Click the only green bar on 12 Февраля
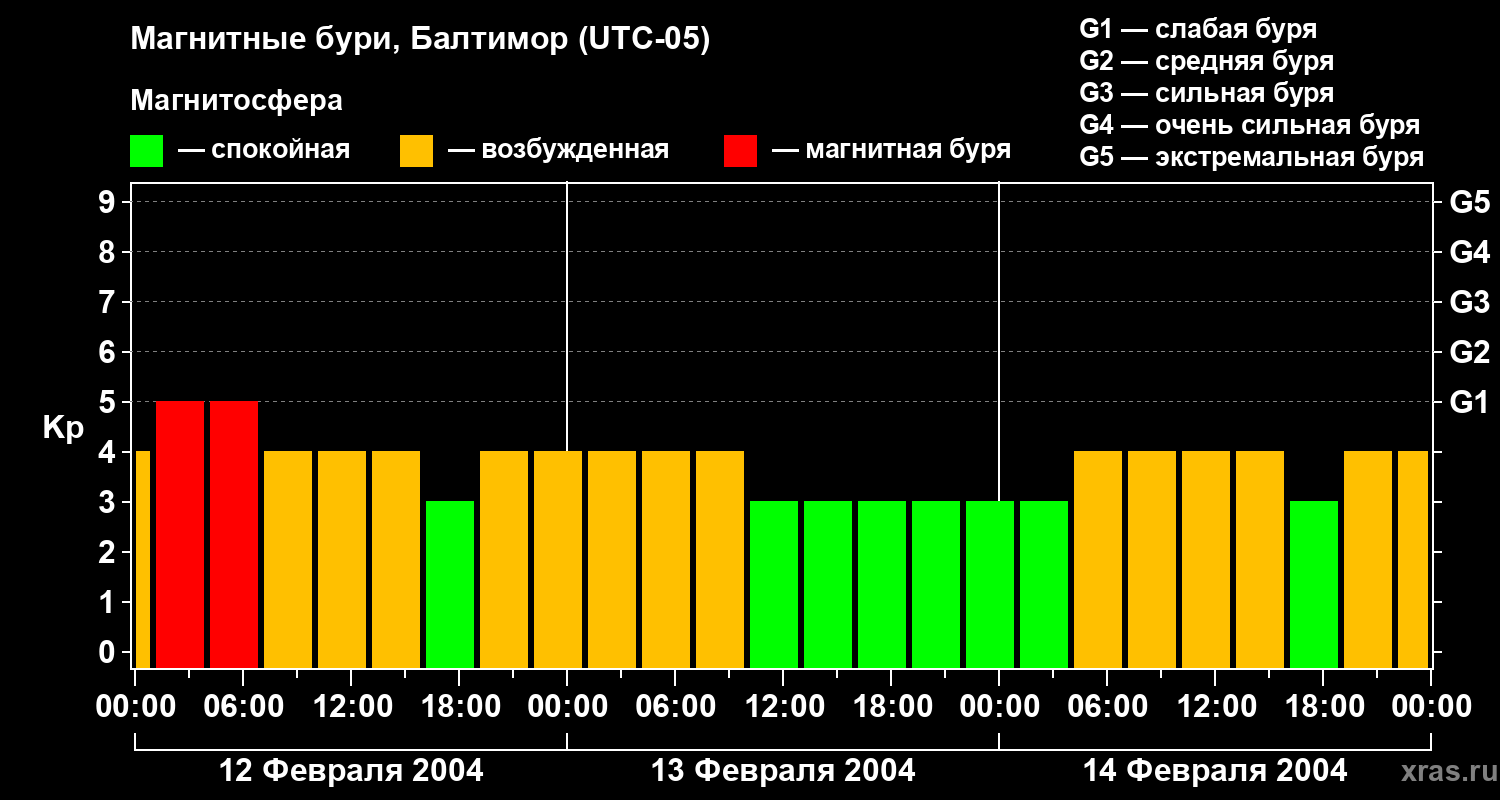 [x=450, y=584]
